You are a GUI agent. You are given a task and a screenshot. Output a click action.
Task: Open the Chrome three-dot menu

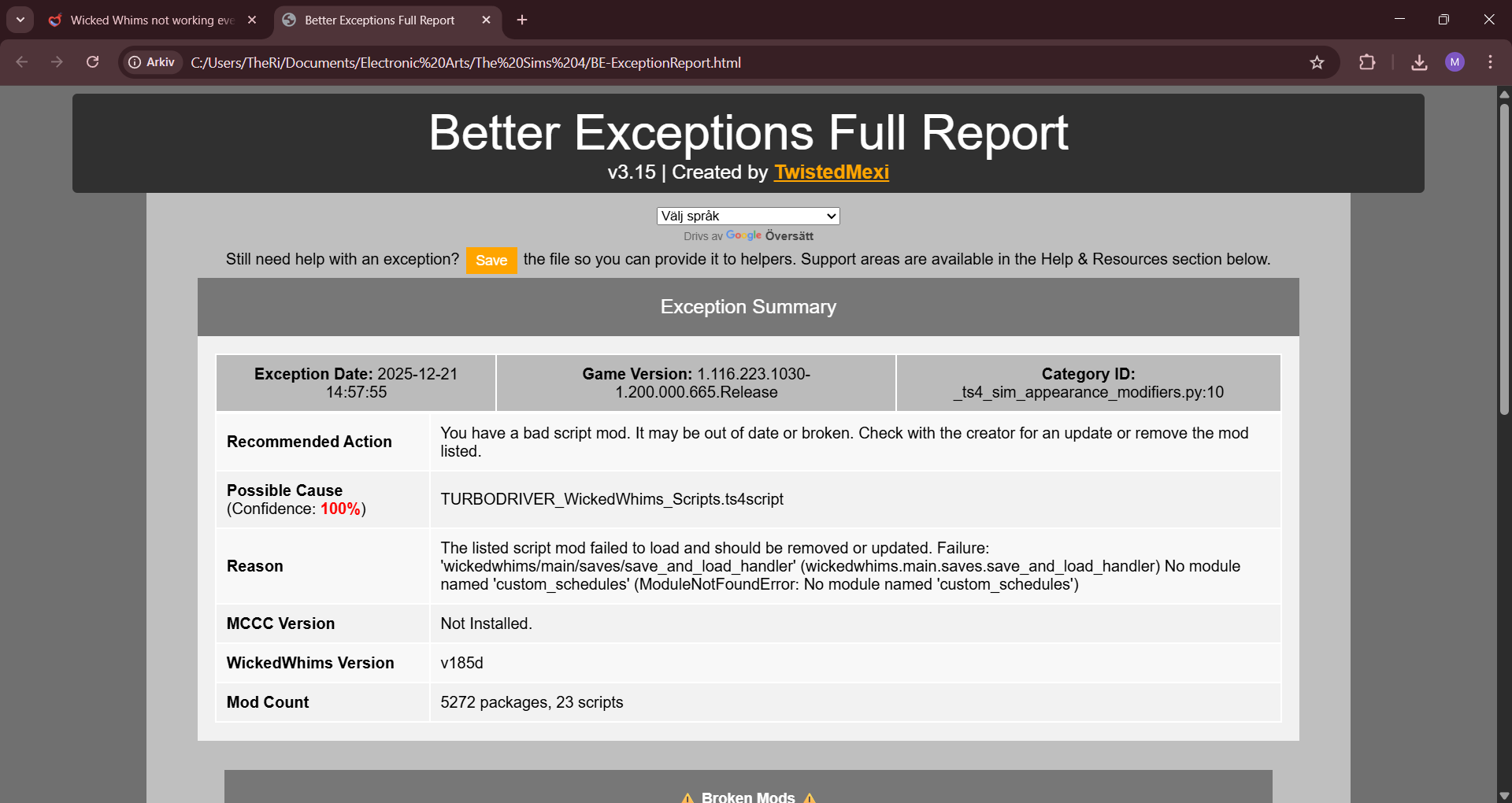pos(1490,62)
